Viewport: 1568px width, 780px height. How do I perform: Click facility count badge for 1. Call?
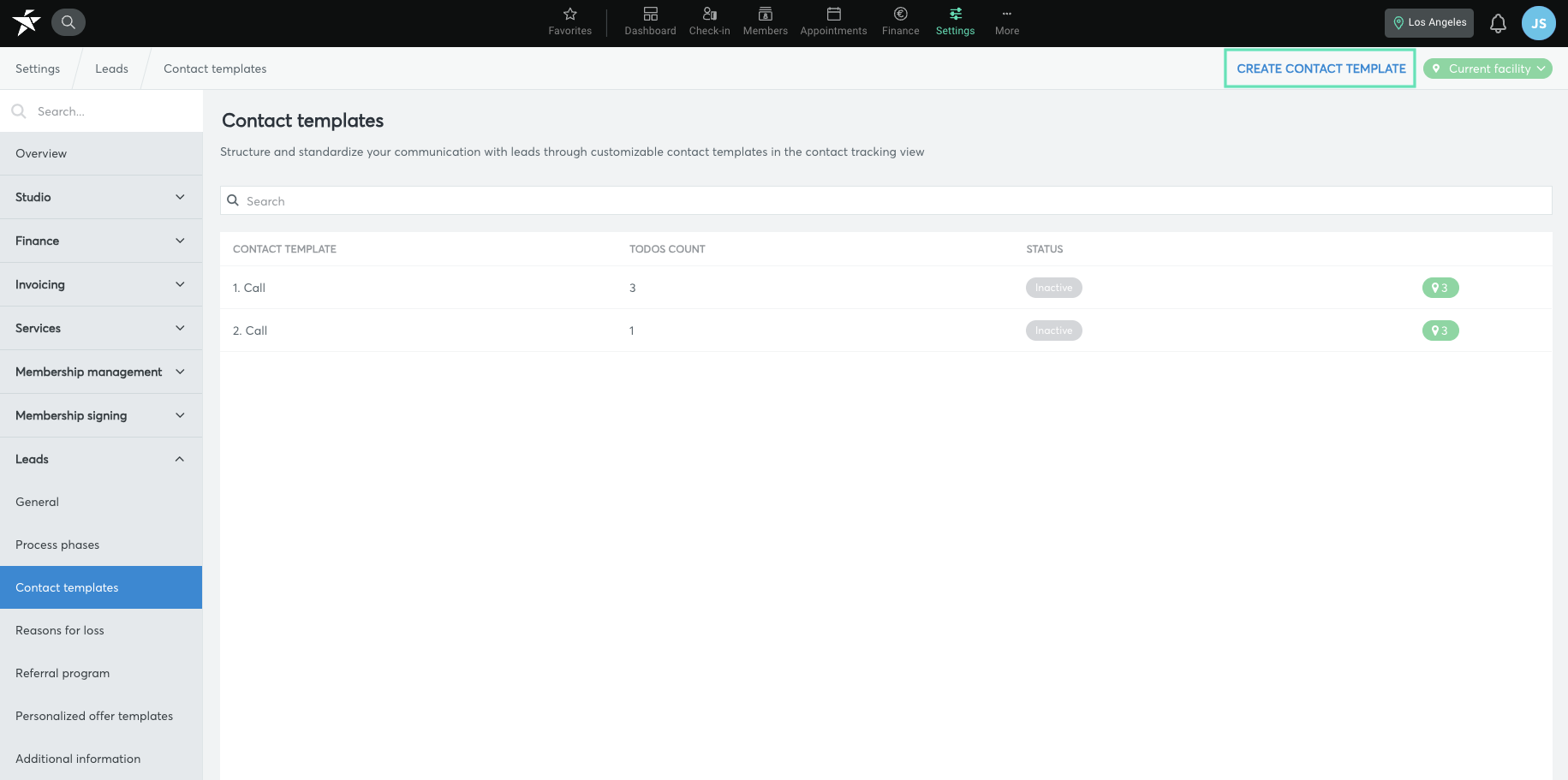1440,288
